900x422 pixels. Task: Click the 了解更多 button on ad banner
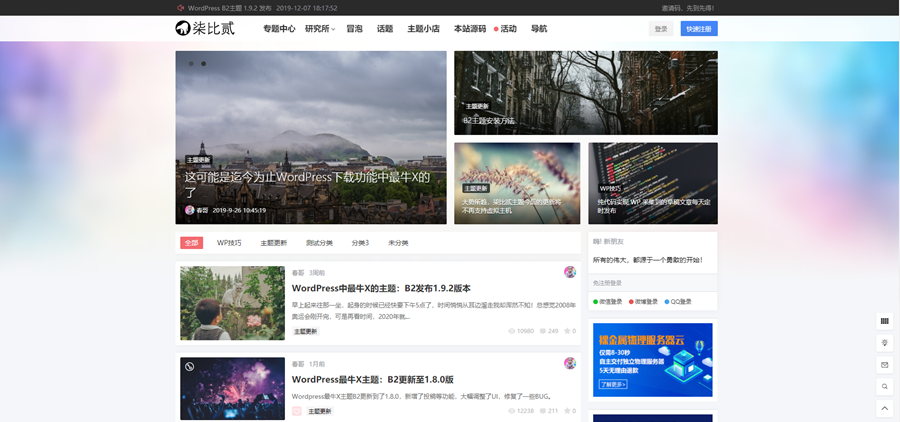(x=613, y=384)
